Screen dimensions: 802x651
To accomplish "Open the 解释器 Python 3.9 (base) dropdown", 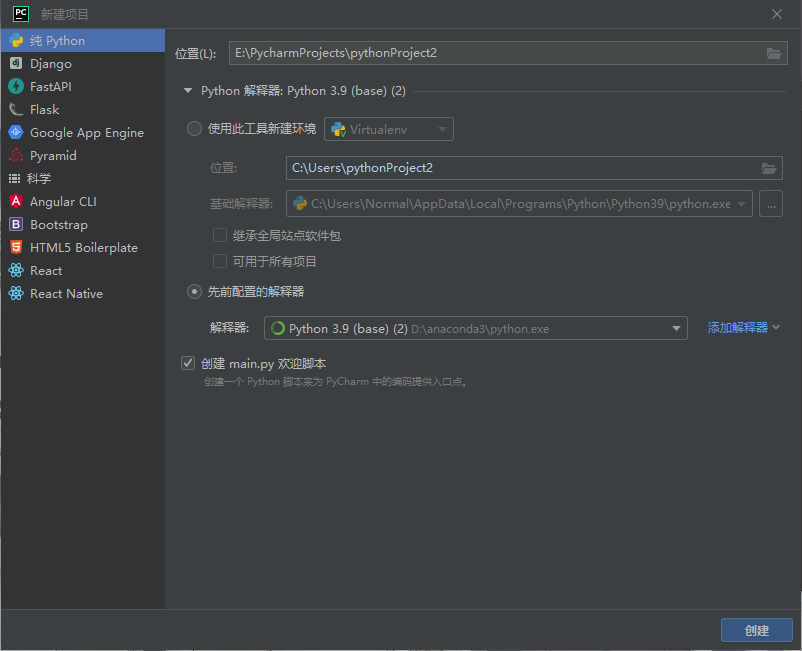I will point(476,328).
